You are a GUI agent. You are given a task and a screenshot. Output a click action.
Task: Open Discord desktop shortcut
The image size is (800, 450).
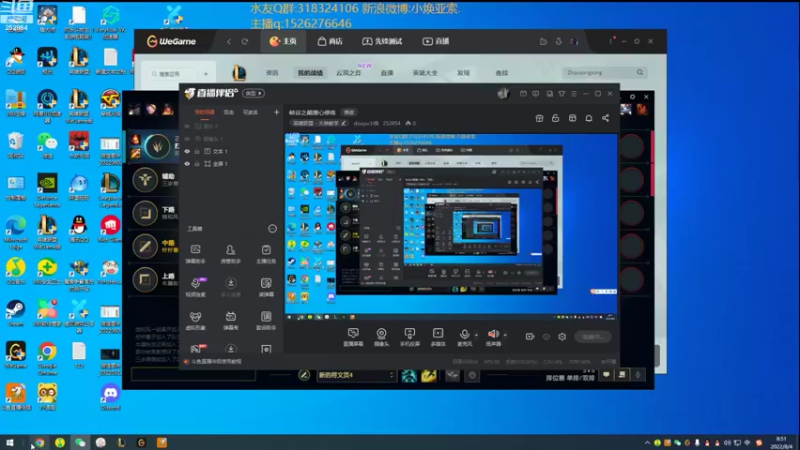(111, 397)
